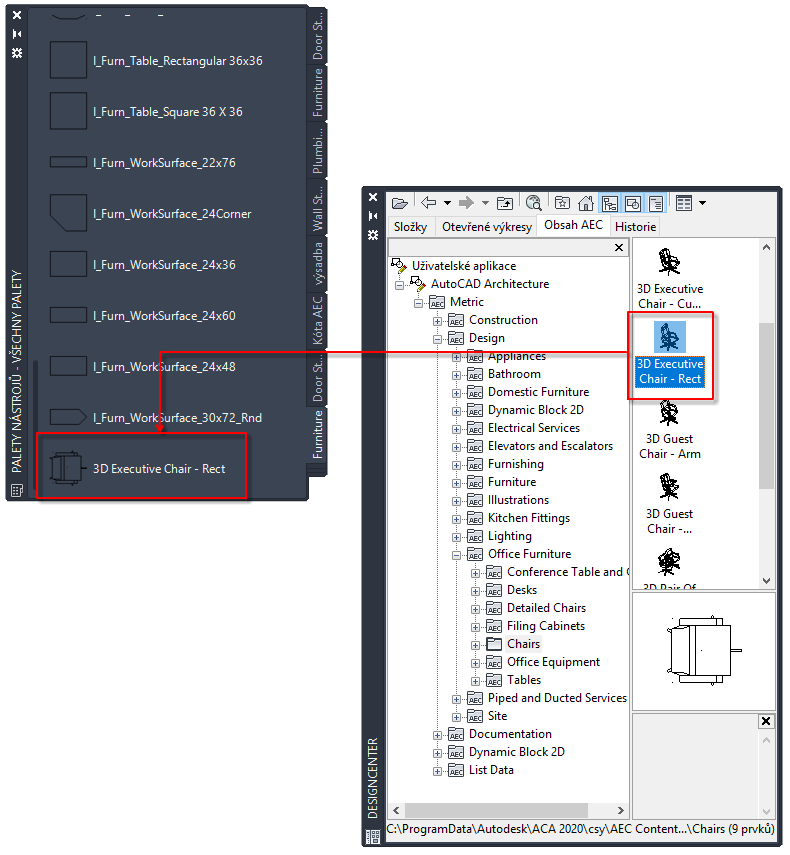
Task: Open the Historie tab
Action: point(636,227)
